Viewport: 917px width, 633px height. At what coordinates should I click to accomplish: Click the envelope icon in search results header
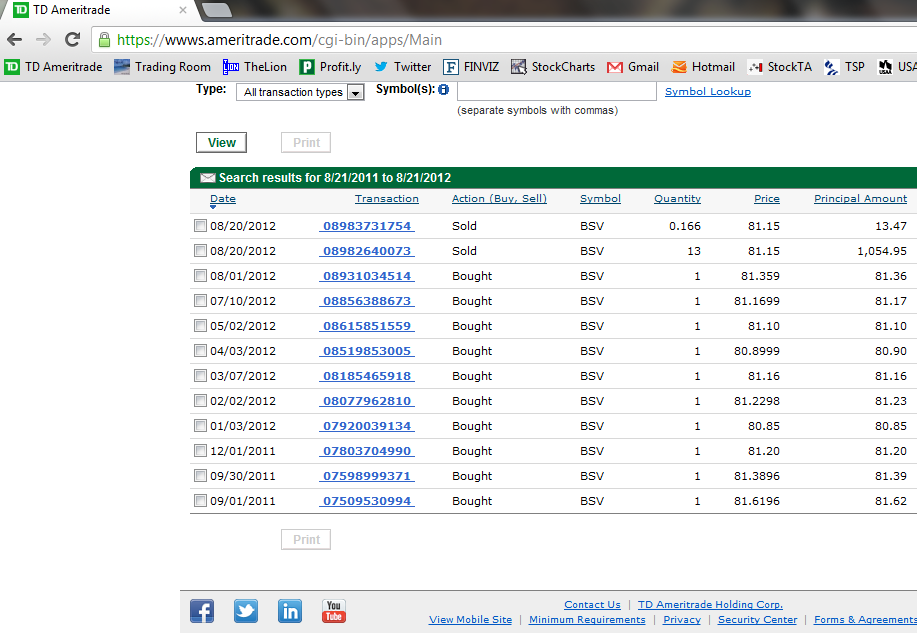click(208, 178)
